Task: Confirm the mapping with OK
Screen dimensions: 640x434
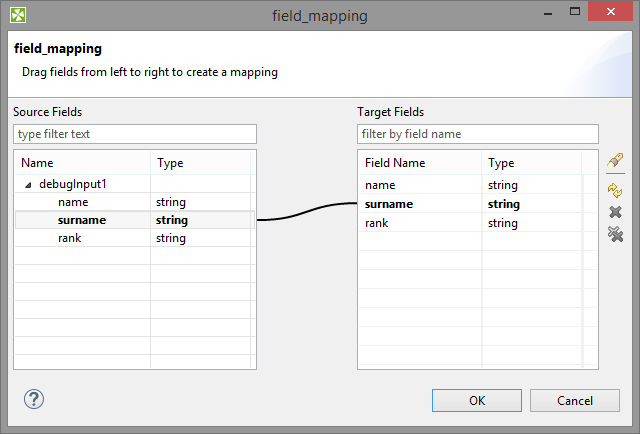Action: (x=477, y=400)
